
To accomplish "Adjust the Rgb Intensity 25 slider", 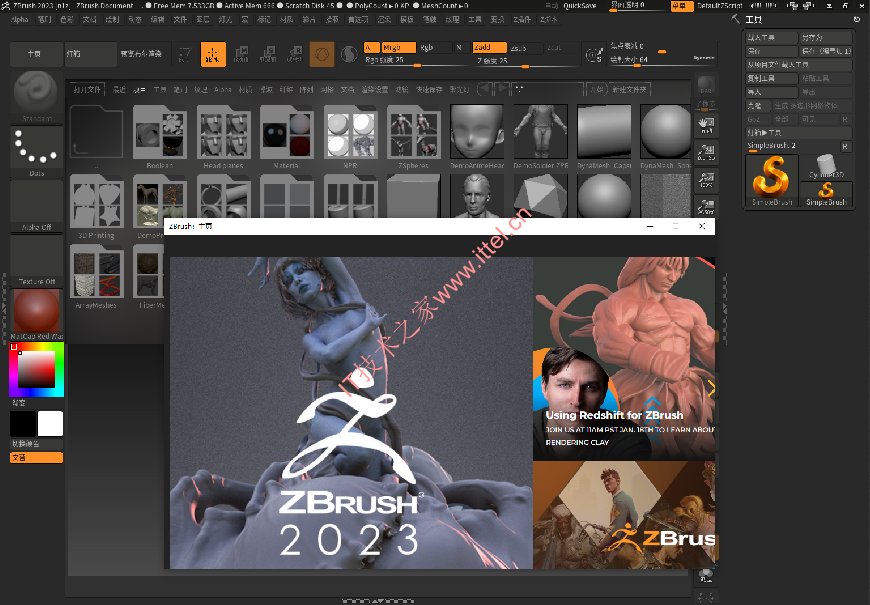I will 417,60.
